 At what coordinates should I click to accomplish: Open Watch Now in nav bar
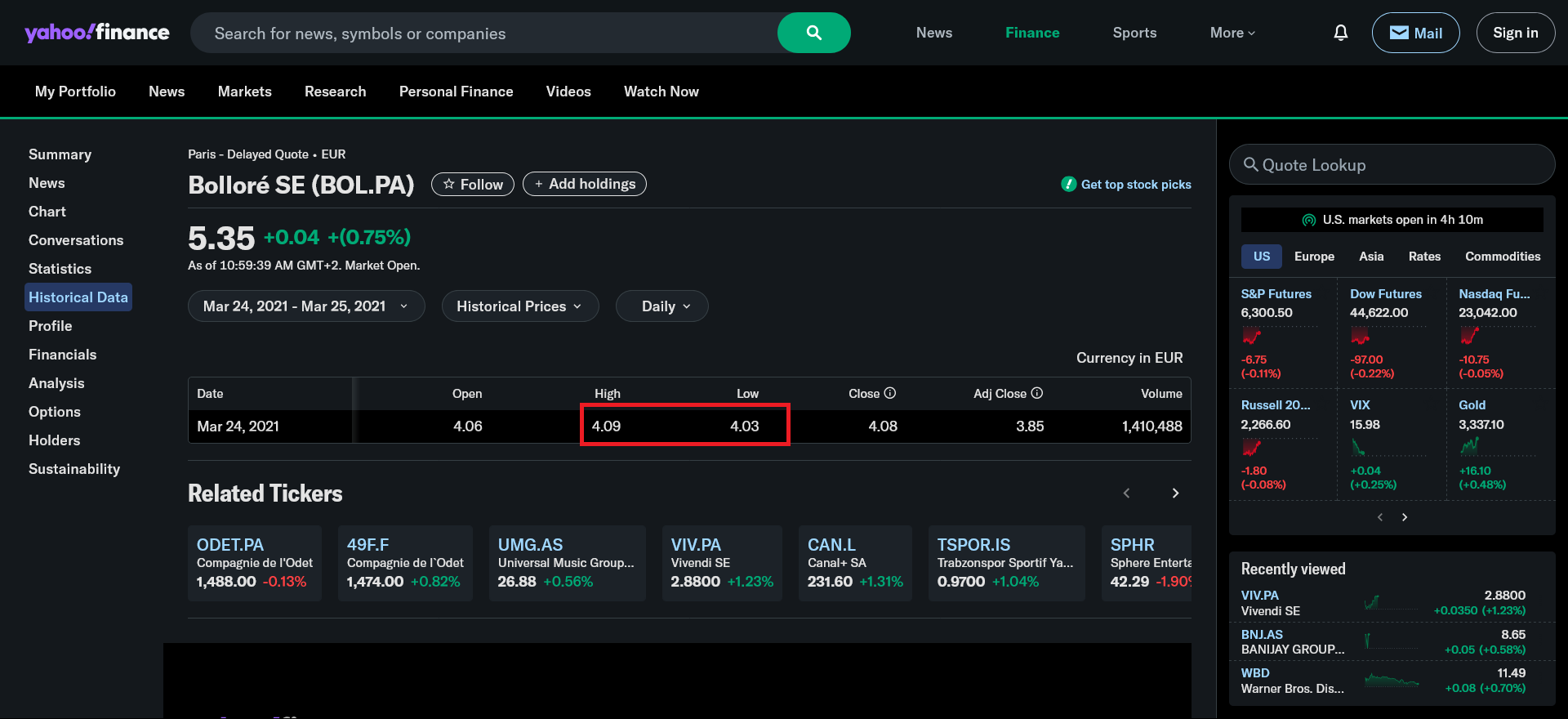661,92
